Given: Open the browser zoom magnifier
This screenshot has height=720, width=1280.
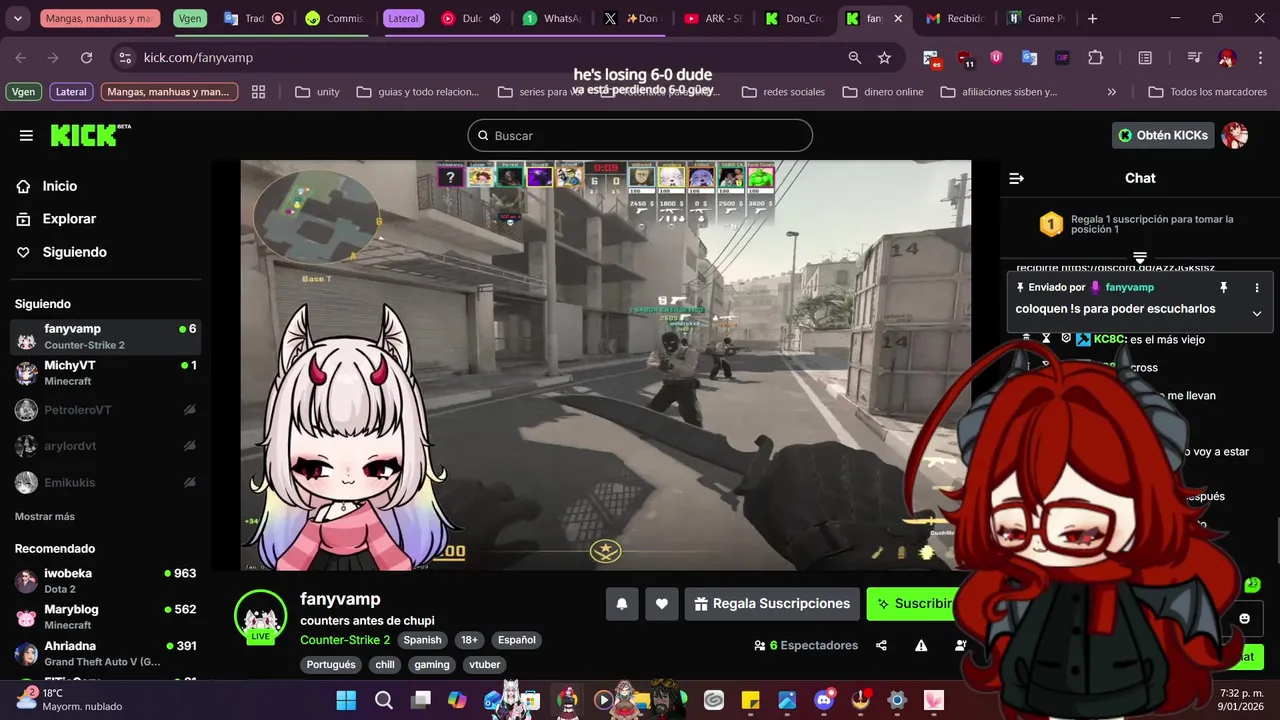Looking at the screenshot, I should pyautogui.click(x=855, y=58).
